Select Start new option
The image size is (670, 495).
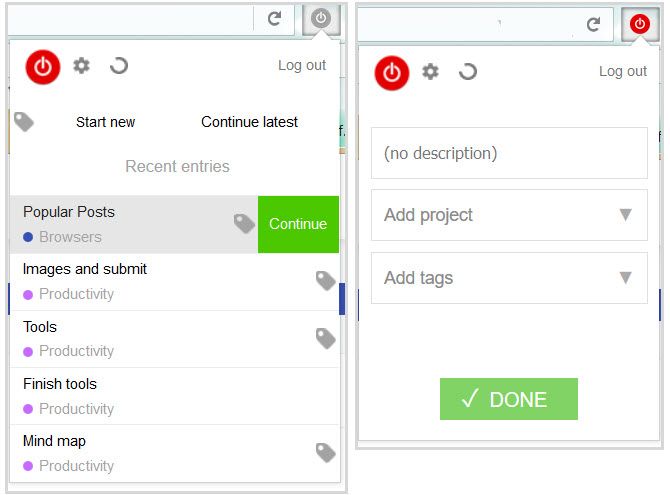click(x=105, y=122)
